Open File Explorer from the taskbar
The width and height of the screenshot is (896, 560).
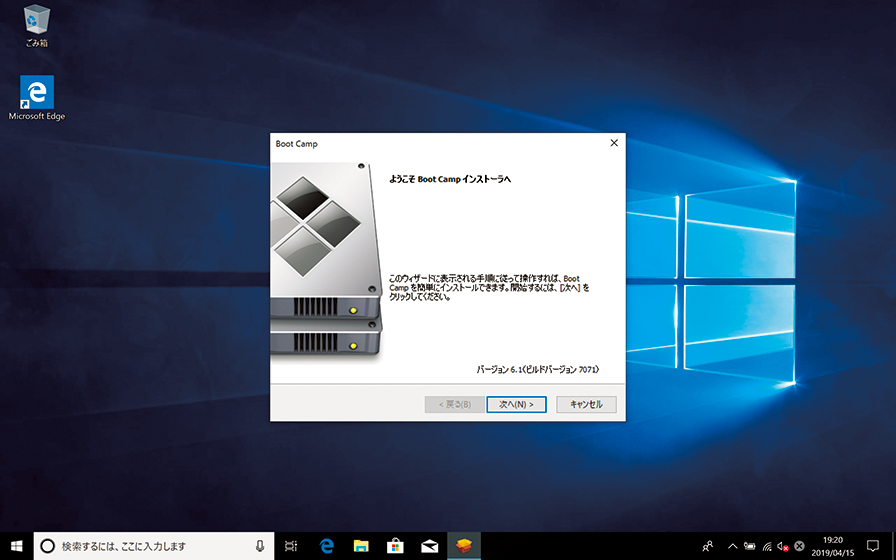360,546
